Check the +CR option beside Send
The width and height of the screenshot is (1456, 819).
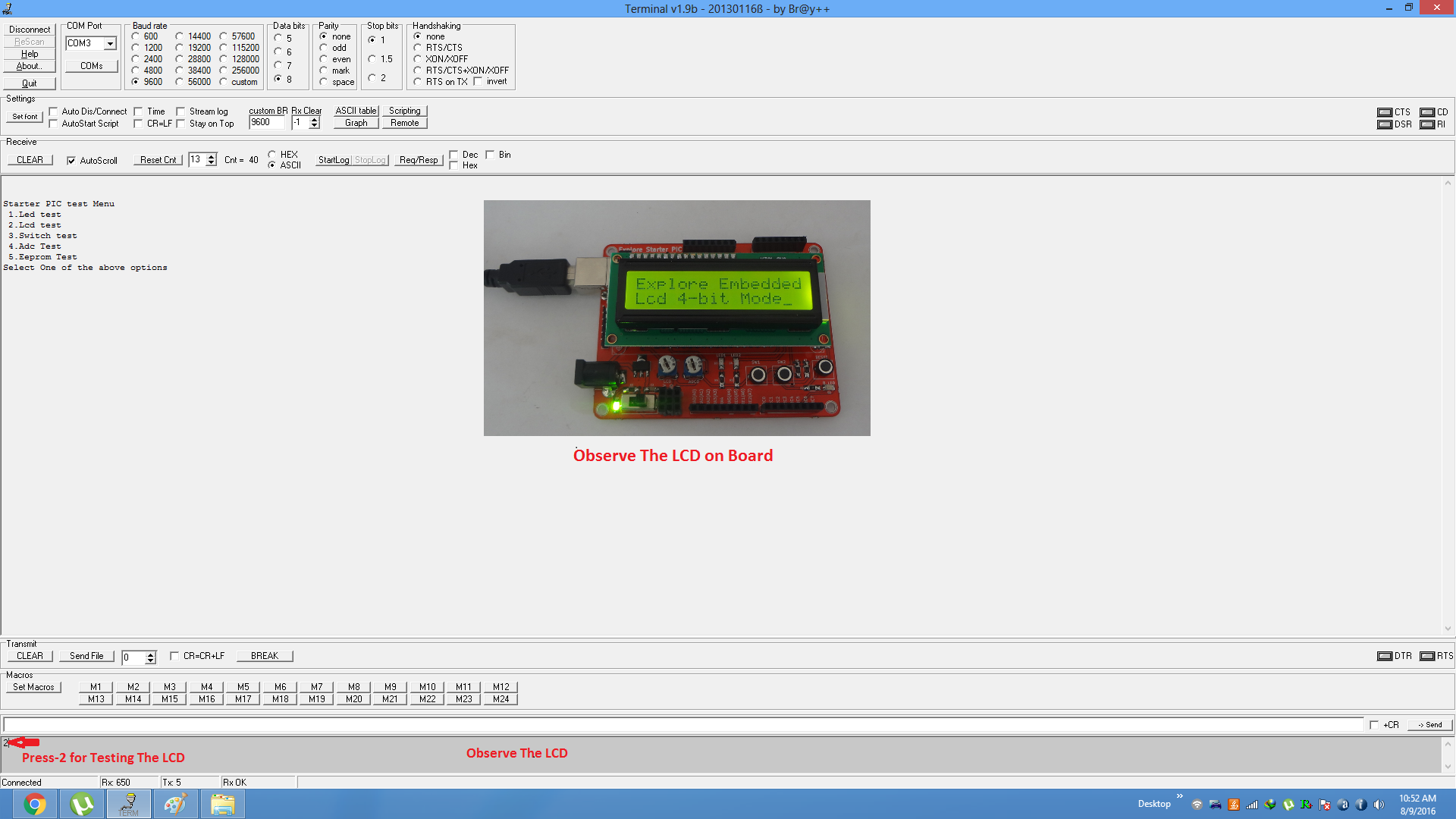[x=1374, y=725]
